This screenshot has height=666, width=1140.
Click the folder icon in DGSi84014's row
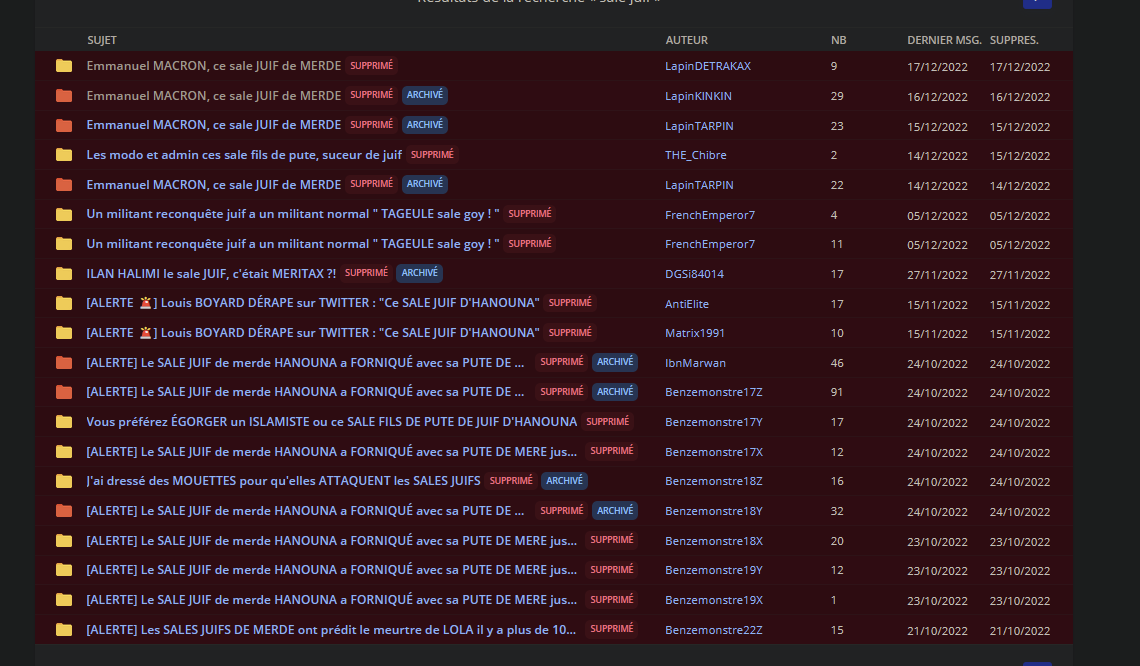click(64, 274)
